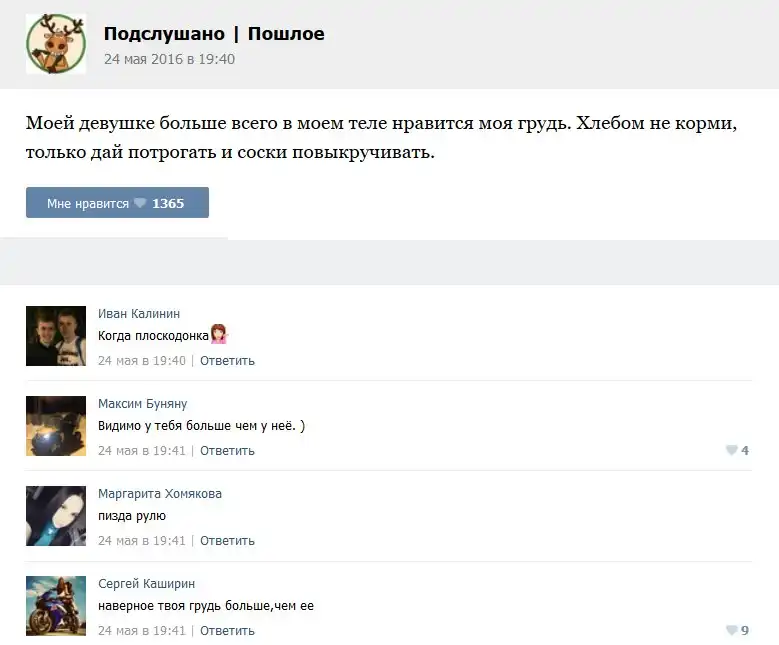Select Сергей Каширин's name link
Screen dimensions: 779x645
coord(146,584)
